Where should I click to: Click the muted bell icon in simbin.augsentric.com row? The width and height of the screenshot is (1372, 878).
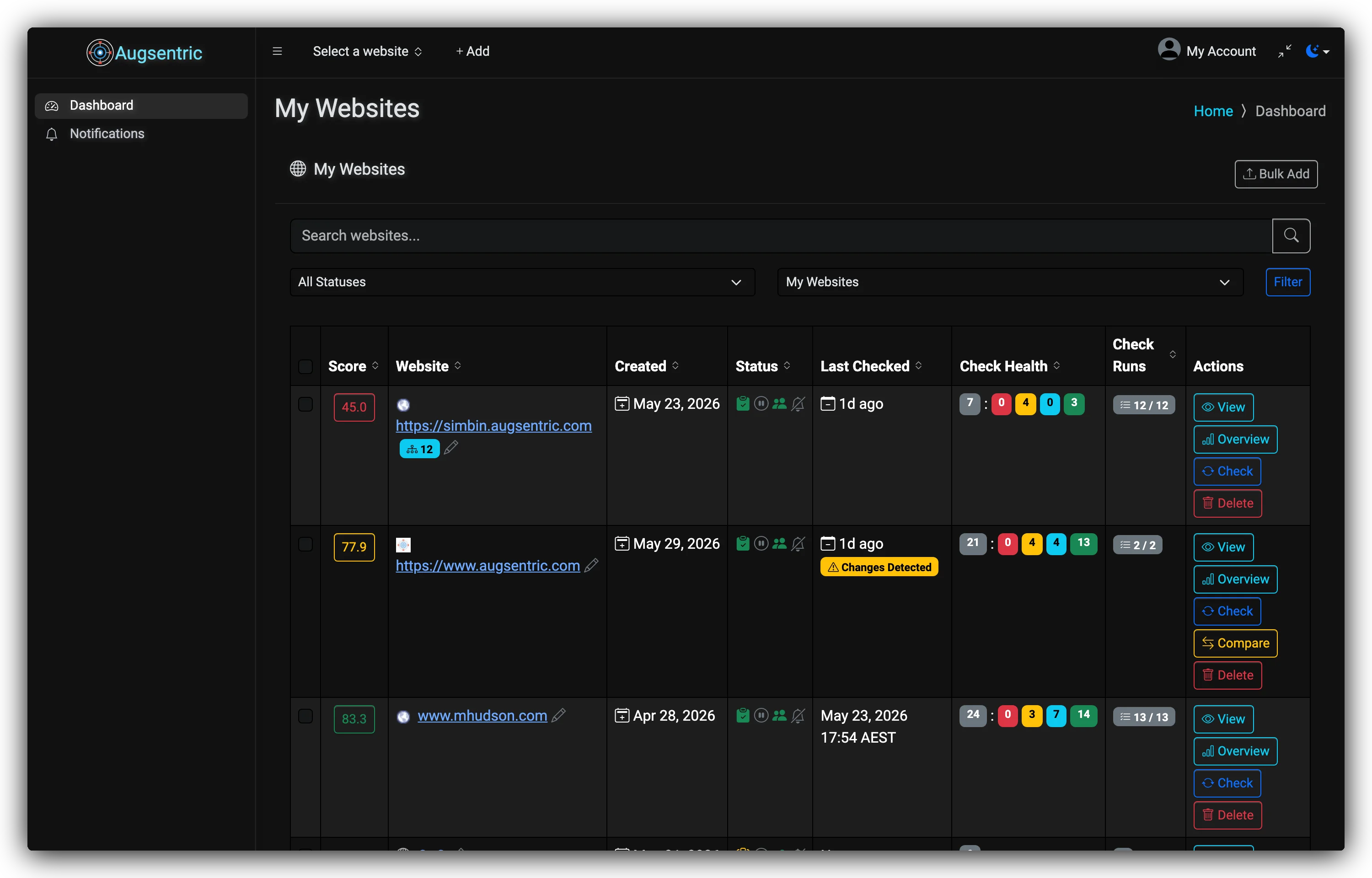point(798,404)
